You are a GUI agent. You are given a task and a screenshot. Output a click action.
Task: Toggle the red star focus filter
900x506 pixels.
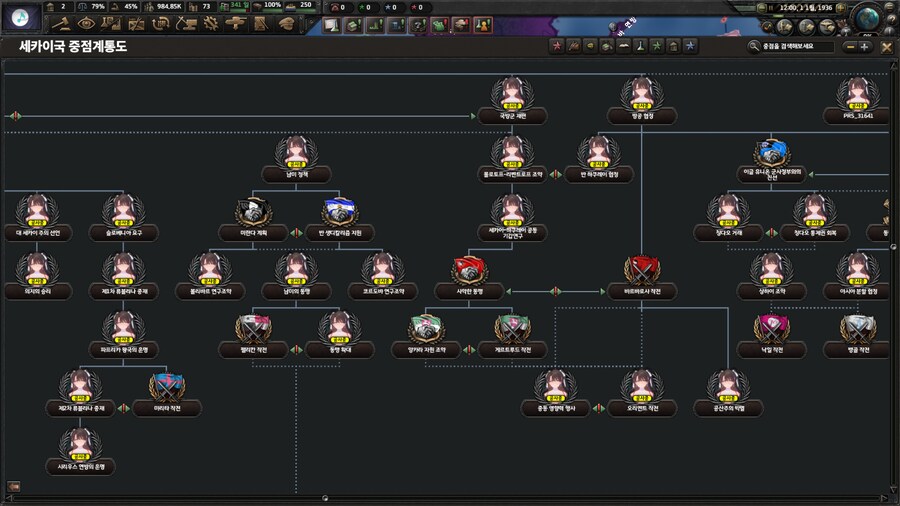tap(556, 46)
